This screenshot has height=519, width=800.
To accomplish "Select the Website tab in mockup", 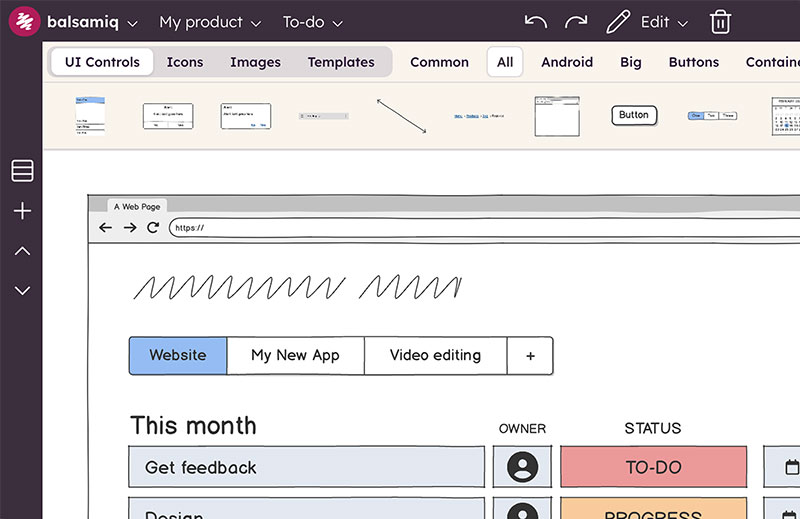I will coord(178,355).
